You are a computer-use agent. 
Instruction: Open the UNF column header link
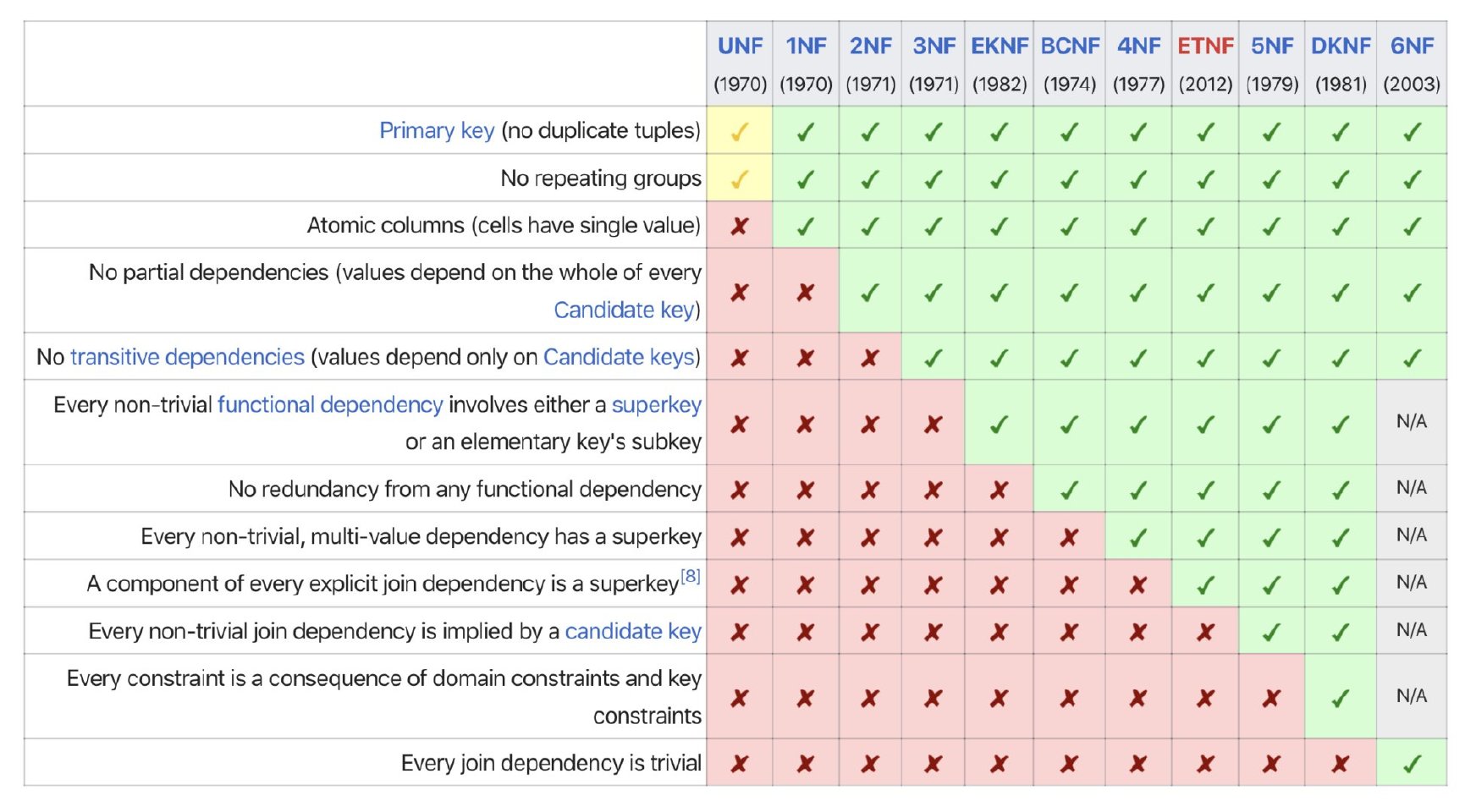[740, 46]
